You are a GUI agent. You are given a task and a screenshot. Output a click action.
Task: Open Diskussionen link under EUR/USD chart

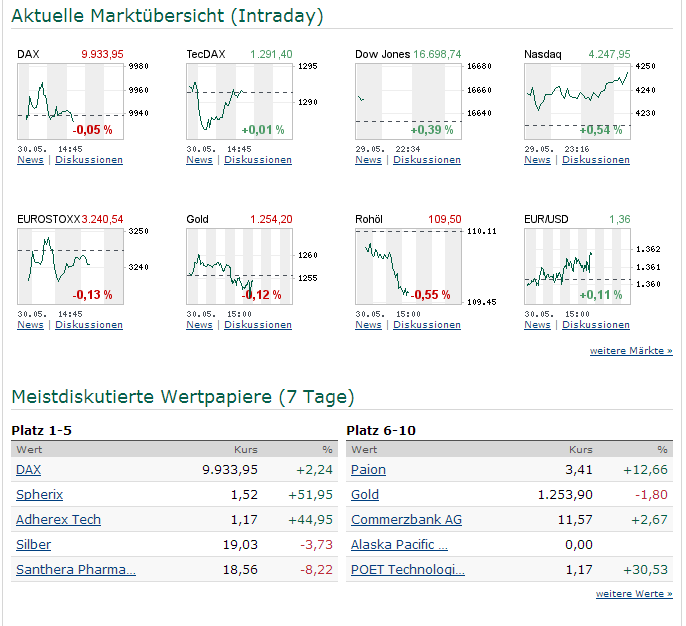596,325
